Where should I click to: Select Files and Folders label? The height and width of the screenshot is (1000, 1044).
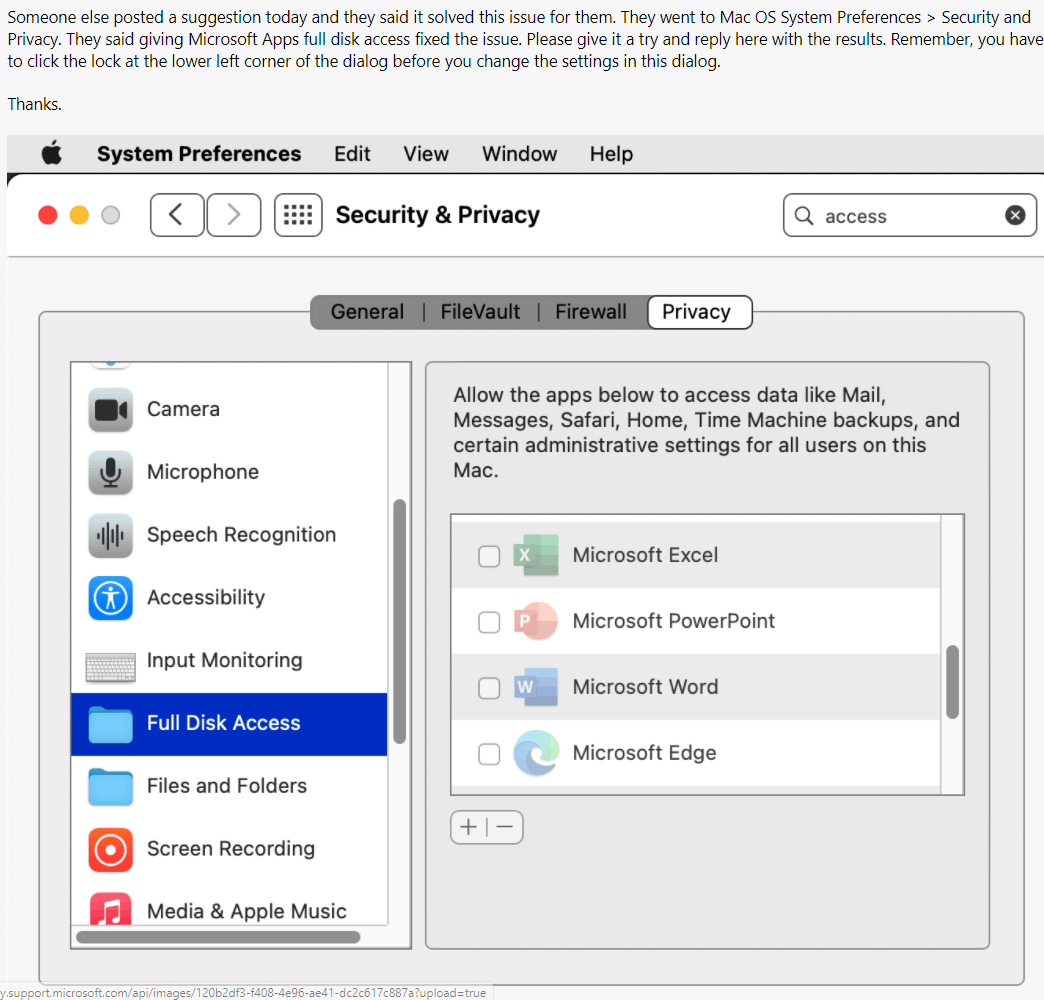[x=226, y=786]
